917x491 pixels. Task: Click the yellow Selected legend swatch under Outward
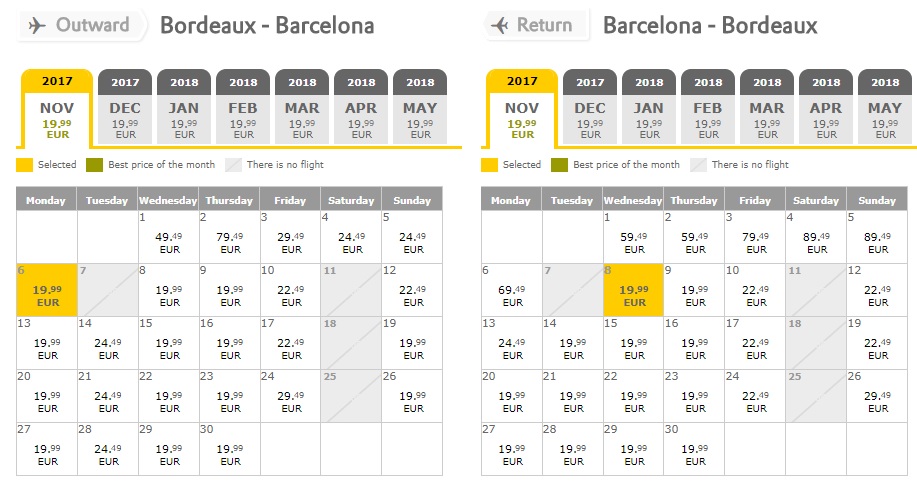(24, 165)
